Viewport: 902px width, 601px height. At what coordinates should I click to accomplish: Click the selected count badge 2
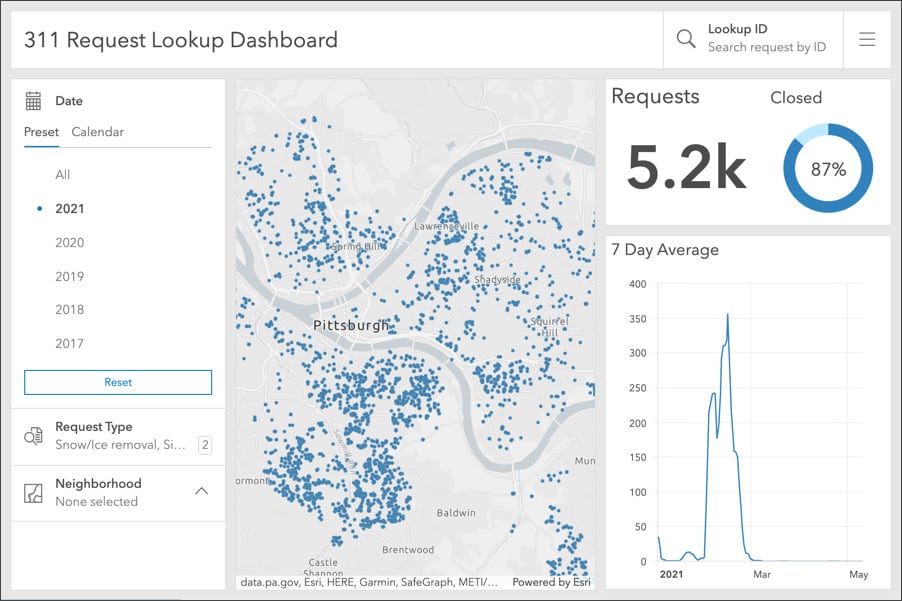[x=205, y=445]
